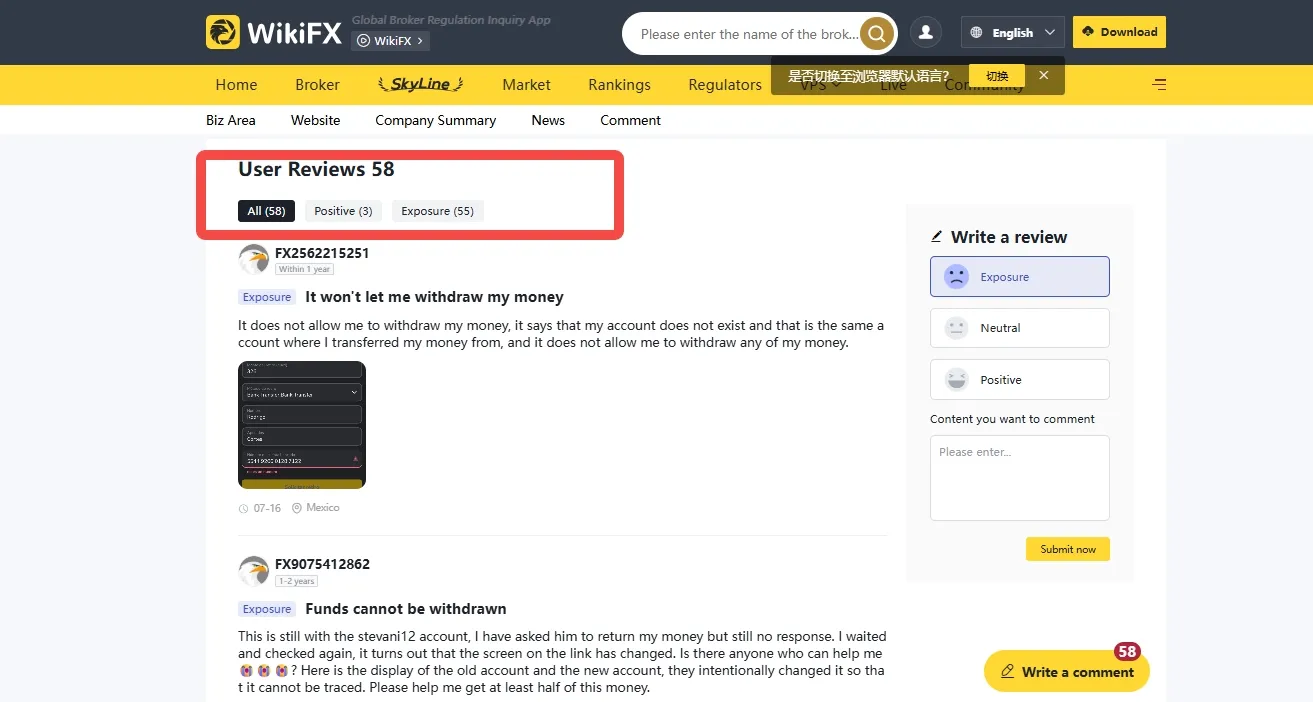
Task: Open the Regulators menu
Action: point(725,85)
